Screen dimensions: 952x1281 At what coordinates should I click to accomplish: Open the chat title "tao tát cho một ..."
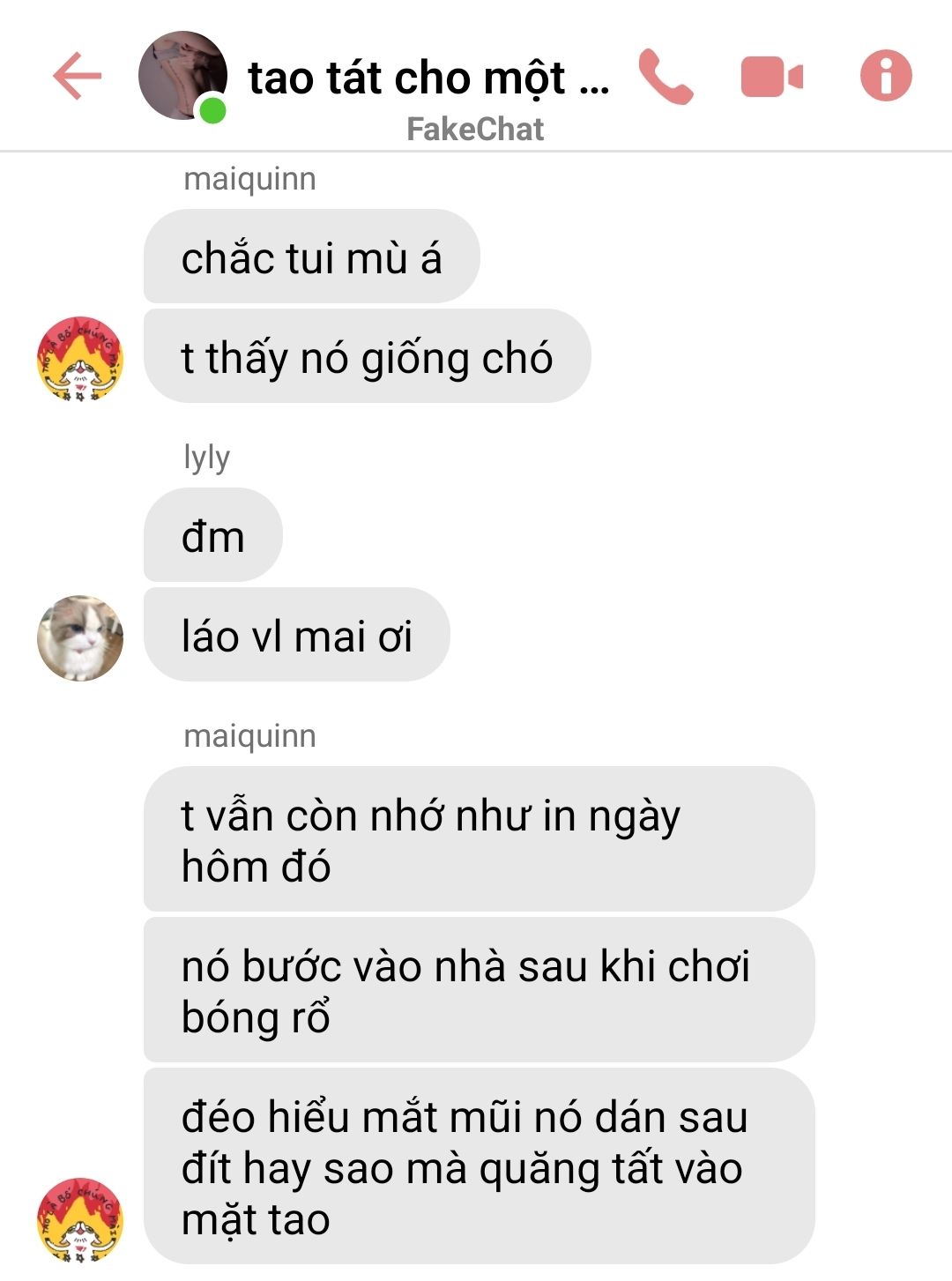pos(428,78)
